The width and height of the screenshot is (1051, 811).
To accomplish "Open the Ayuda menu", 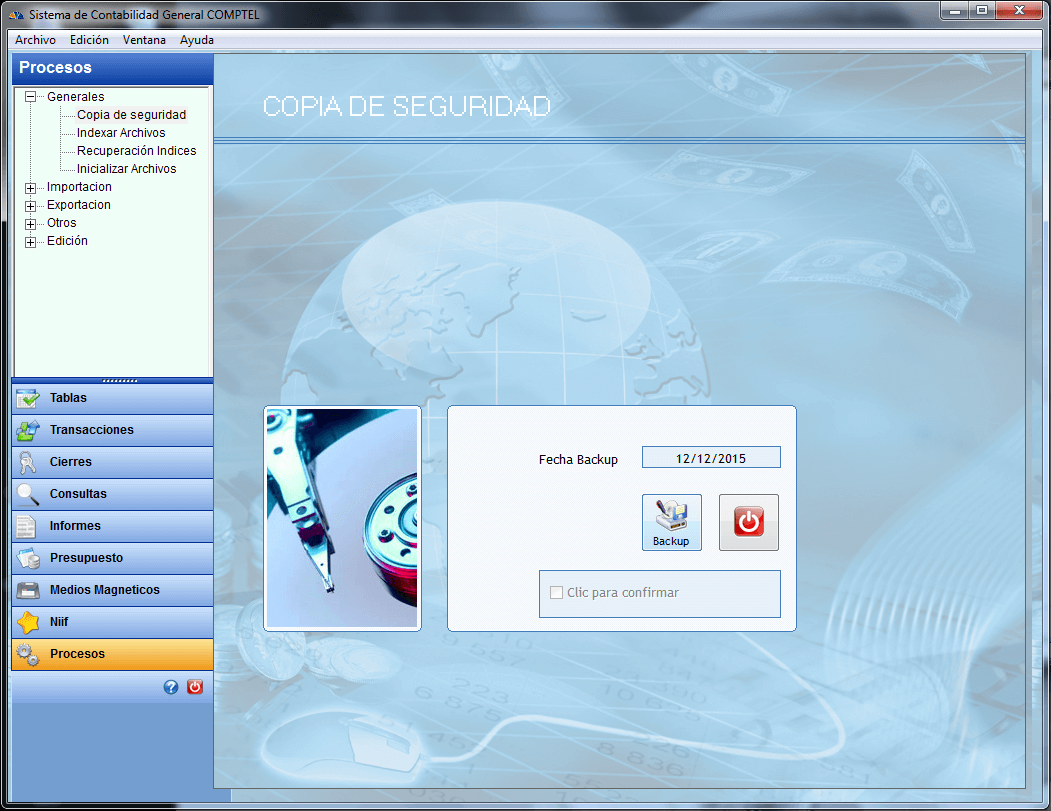I will [197, 40].
